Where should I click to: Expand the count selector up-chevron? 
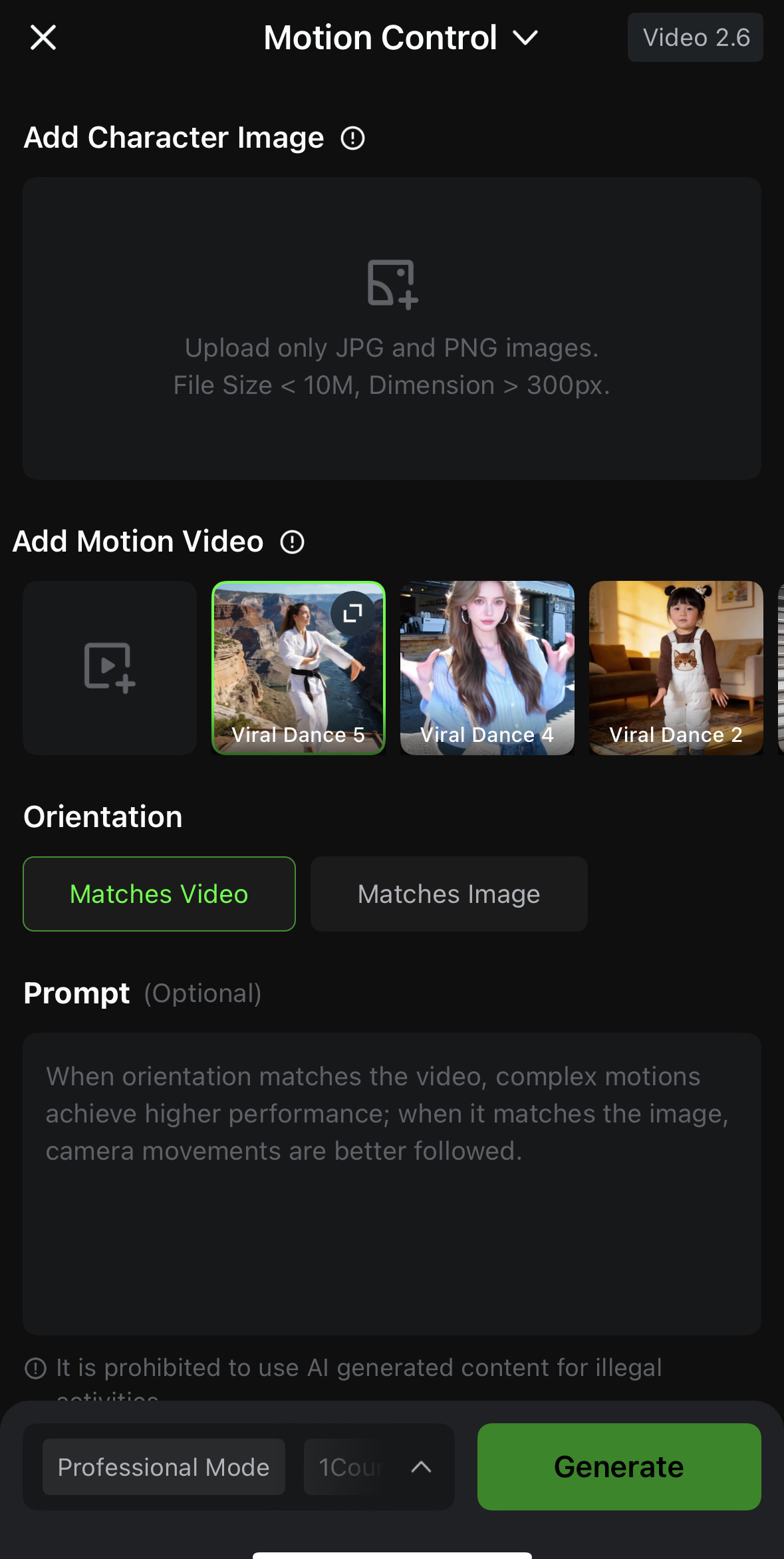tap(421, 1467)
